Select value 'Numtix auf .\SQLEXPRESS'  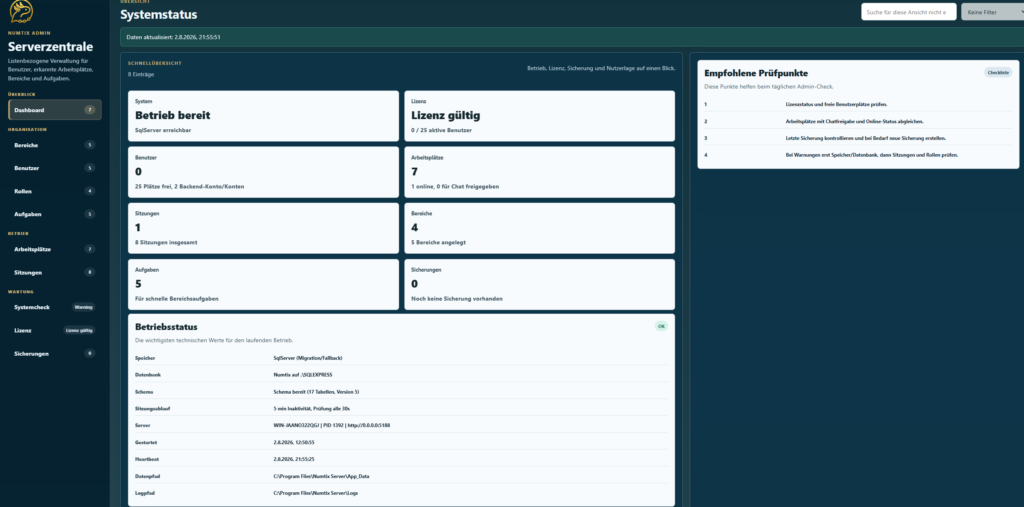pos(303,375)
